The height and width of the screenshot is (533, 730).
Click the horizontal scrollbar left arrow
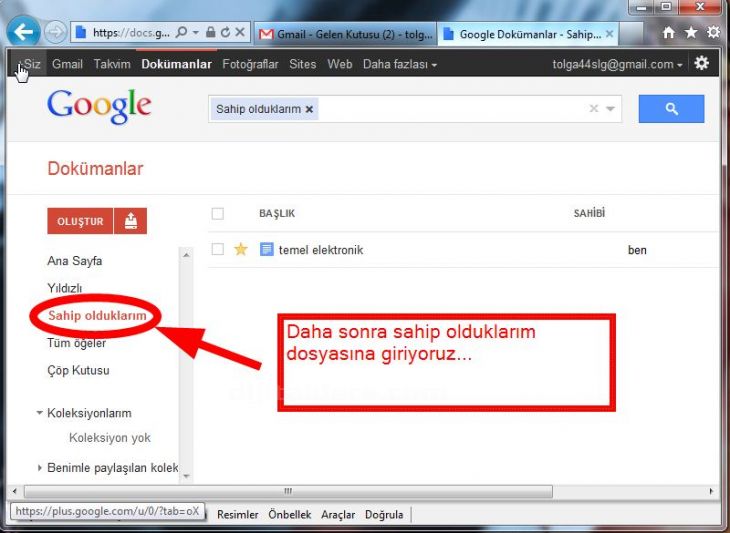click(x=14, y=491)
